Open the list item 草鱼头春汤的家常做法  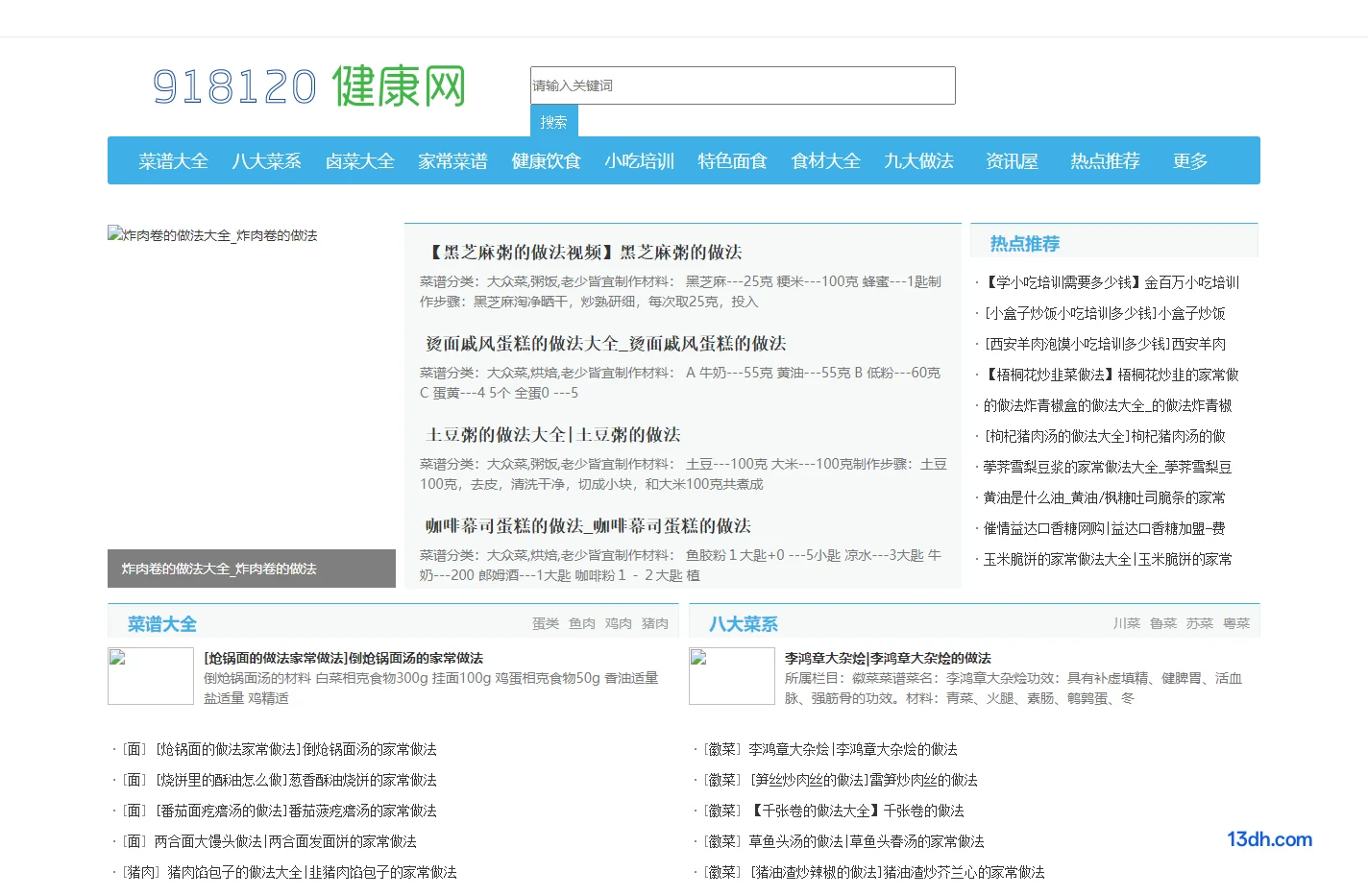click(867, 841)
